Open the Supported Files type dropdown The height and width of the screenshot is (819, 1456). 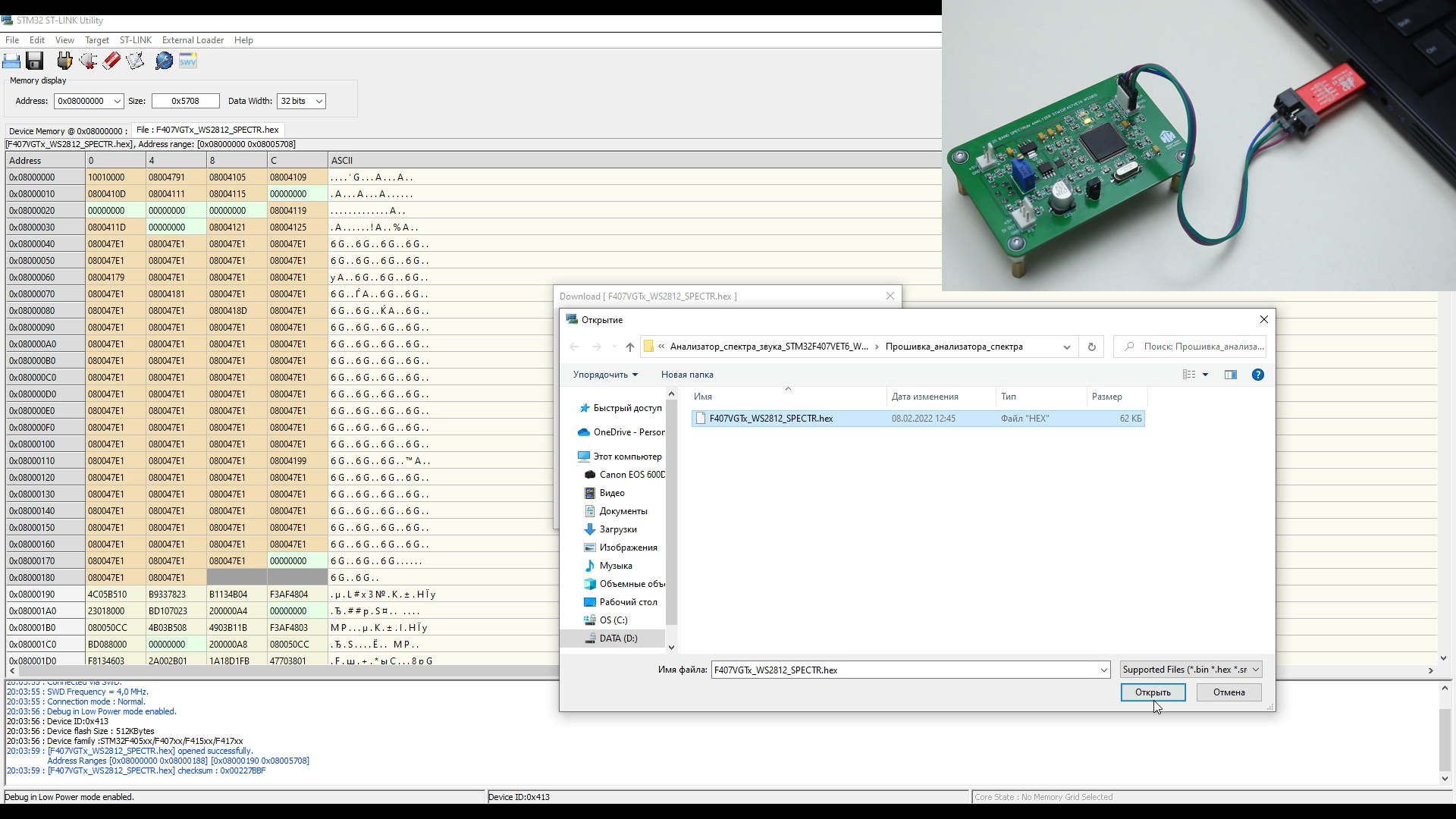tap(1191, 670)
